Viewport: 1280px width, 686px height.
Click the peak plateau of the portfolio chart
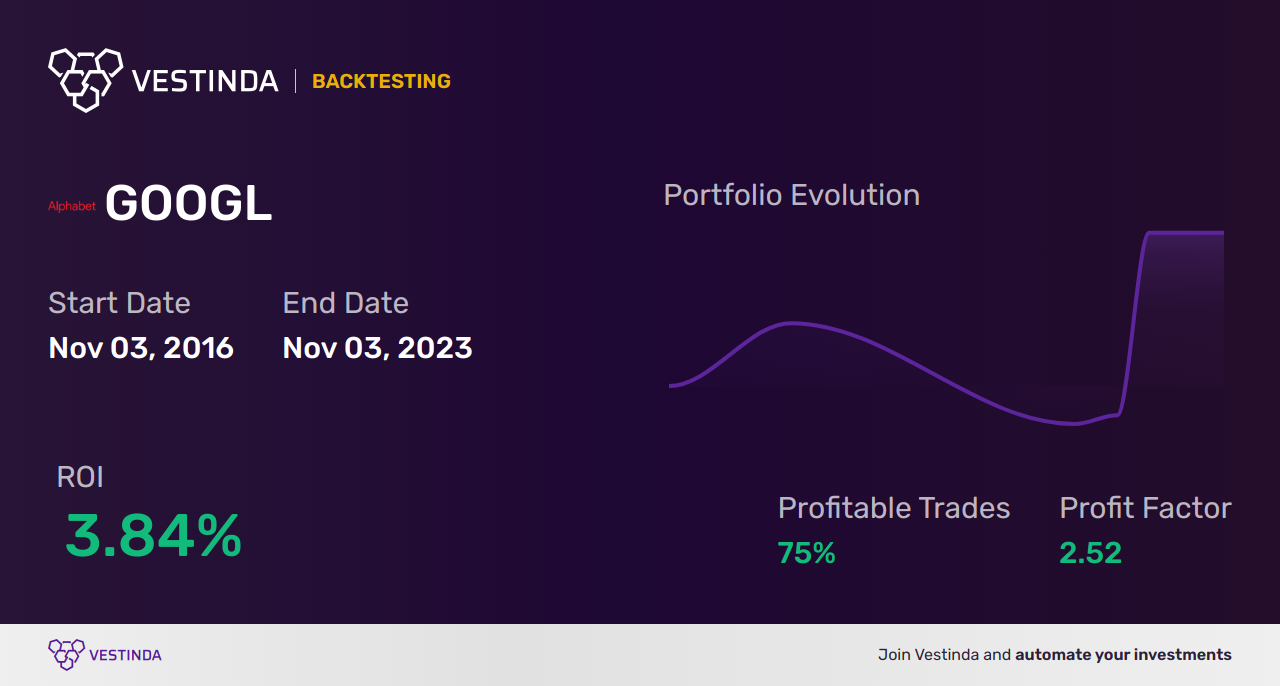1185,233
